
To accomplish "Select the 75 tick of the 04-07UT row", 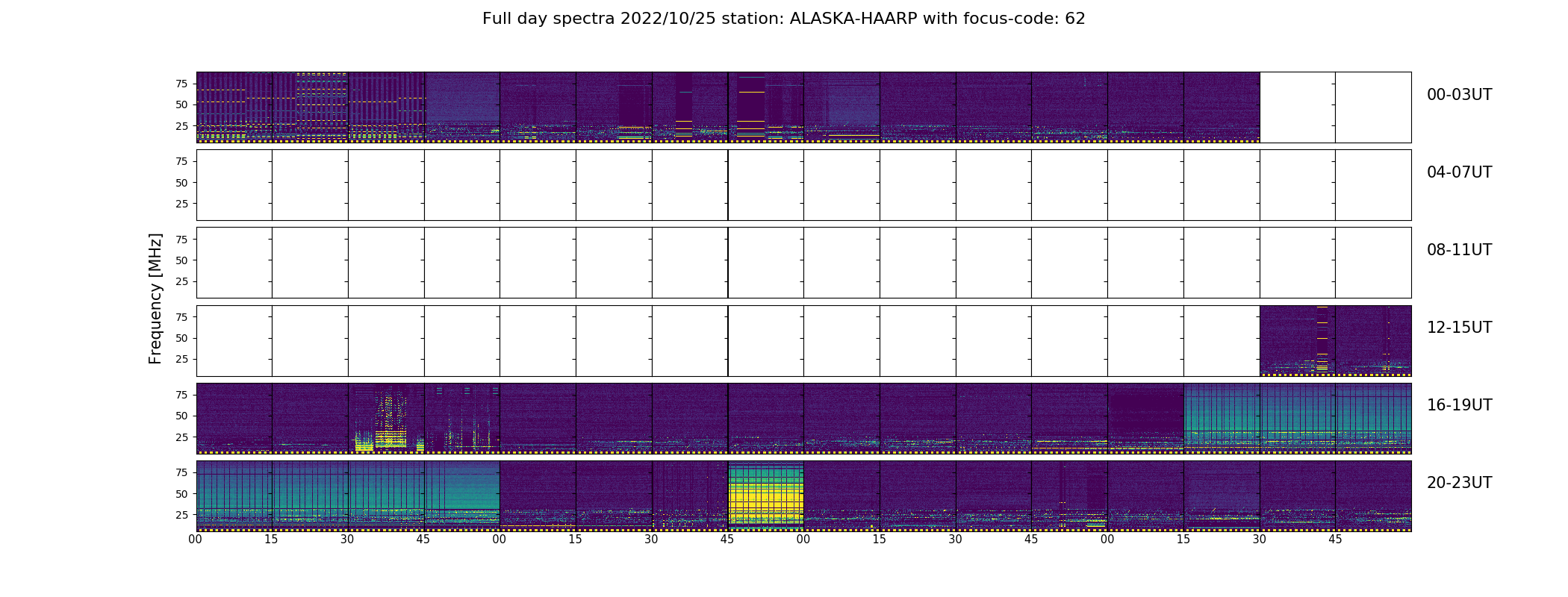I will tap(181, 161).
